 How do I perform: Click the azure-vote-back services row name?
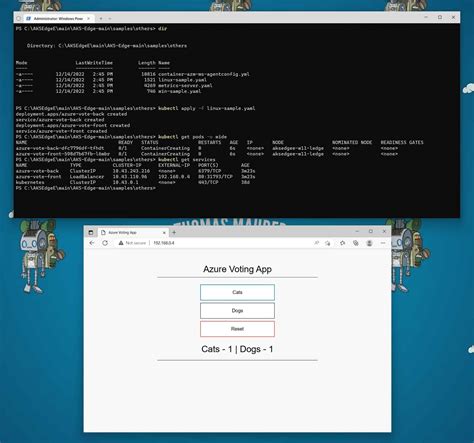click(37, 171)
